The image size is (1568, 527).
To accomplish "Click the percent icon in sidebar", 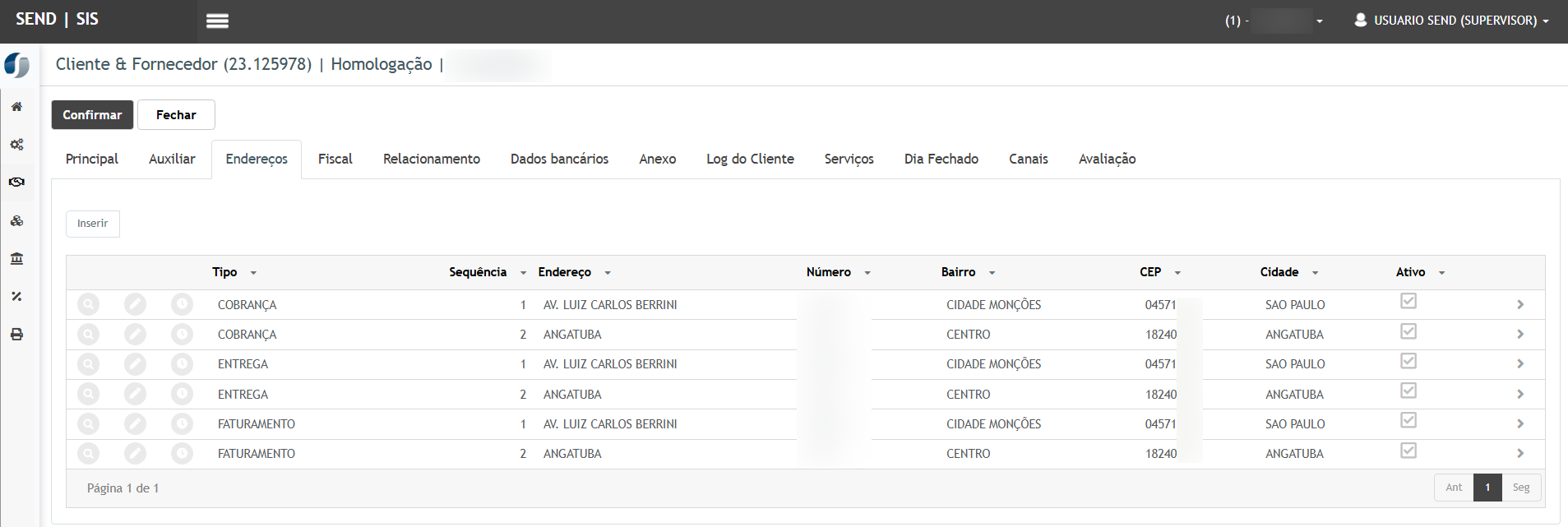I will pos(16,297).
